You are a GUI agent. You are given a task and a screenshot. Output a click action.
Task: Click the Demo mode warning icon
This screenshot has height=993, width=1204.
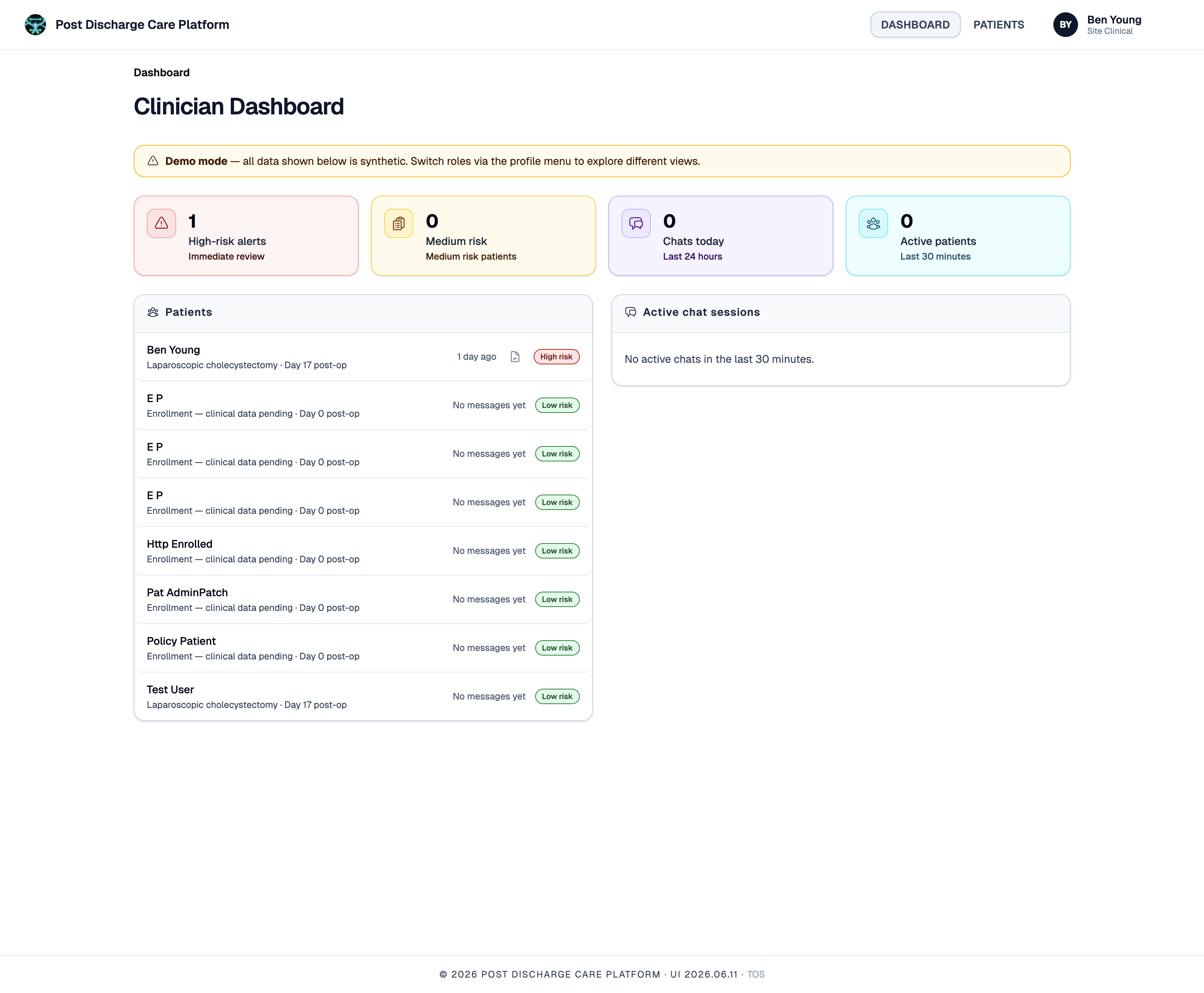coord(153,161)
